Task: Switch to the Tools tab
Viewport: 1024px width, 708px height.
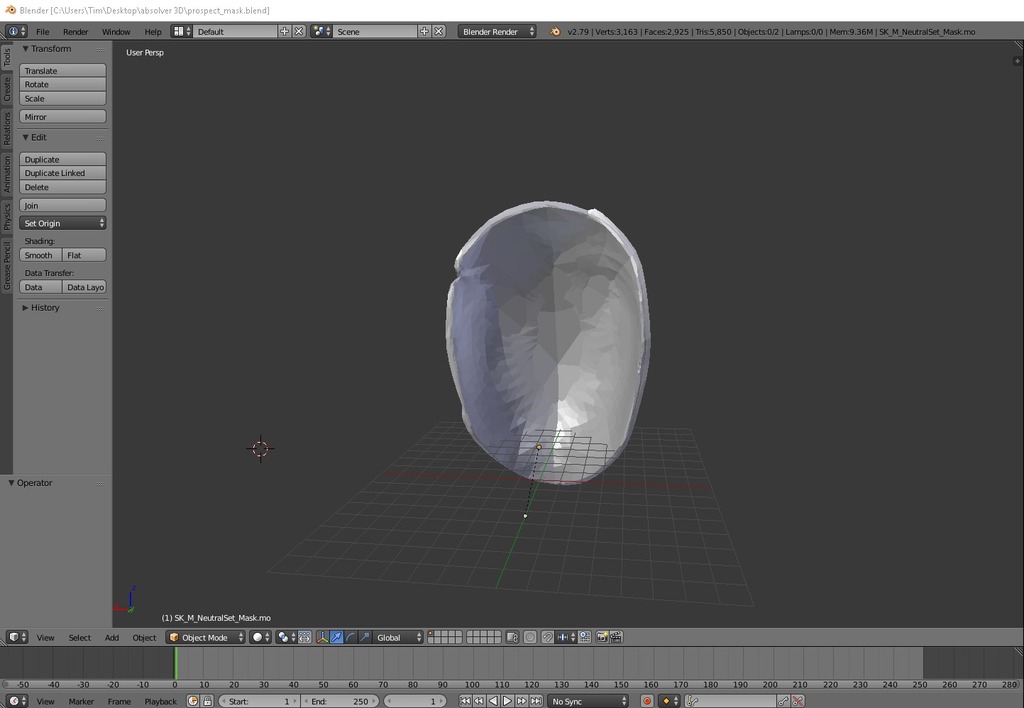Action: pos(7,57)
